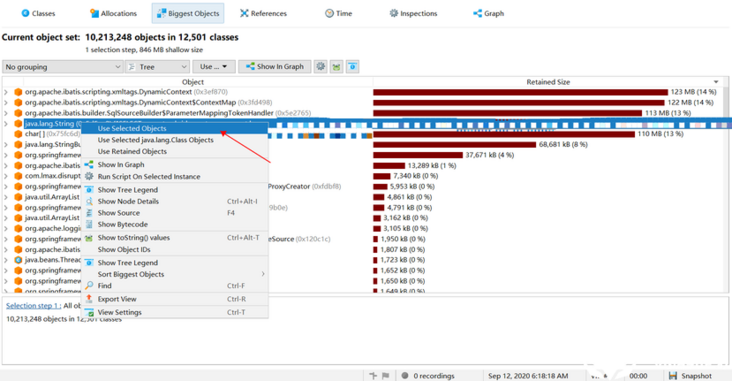
Task: Expand the ParameterMappingTokenHandler row
Action: 6,113
